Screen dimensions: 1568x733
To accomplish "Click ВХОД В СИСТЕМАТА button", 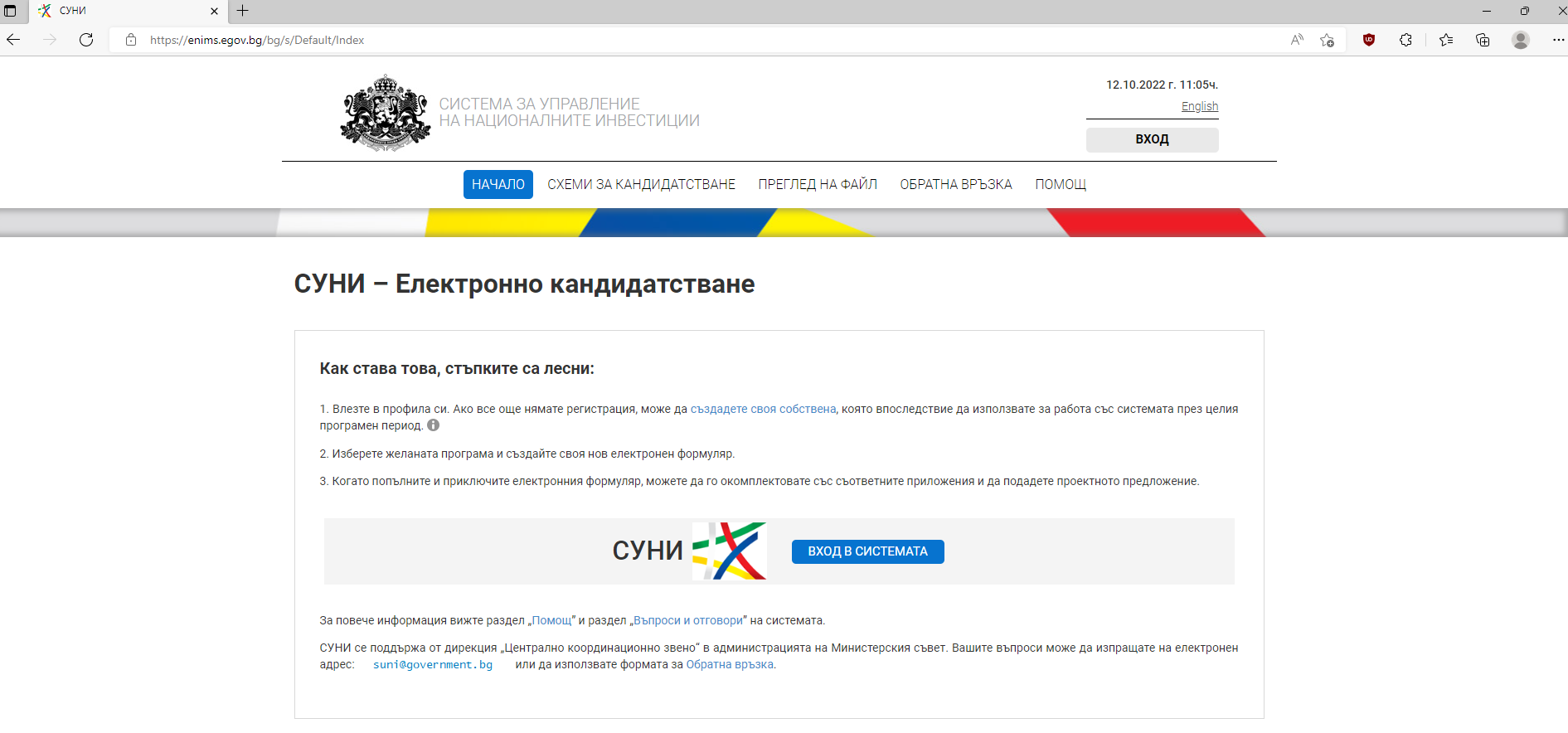I will tap(867, 551).
